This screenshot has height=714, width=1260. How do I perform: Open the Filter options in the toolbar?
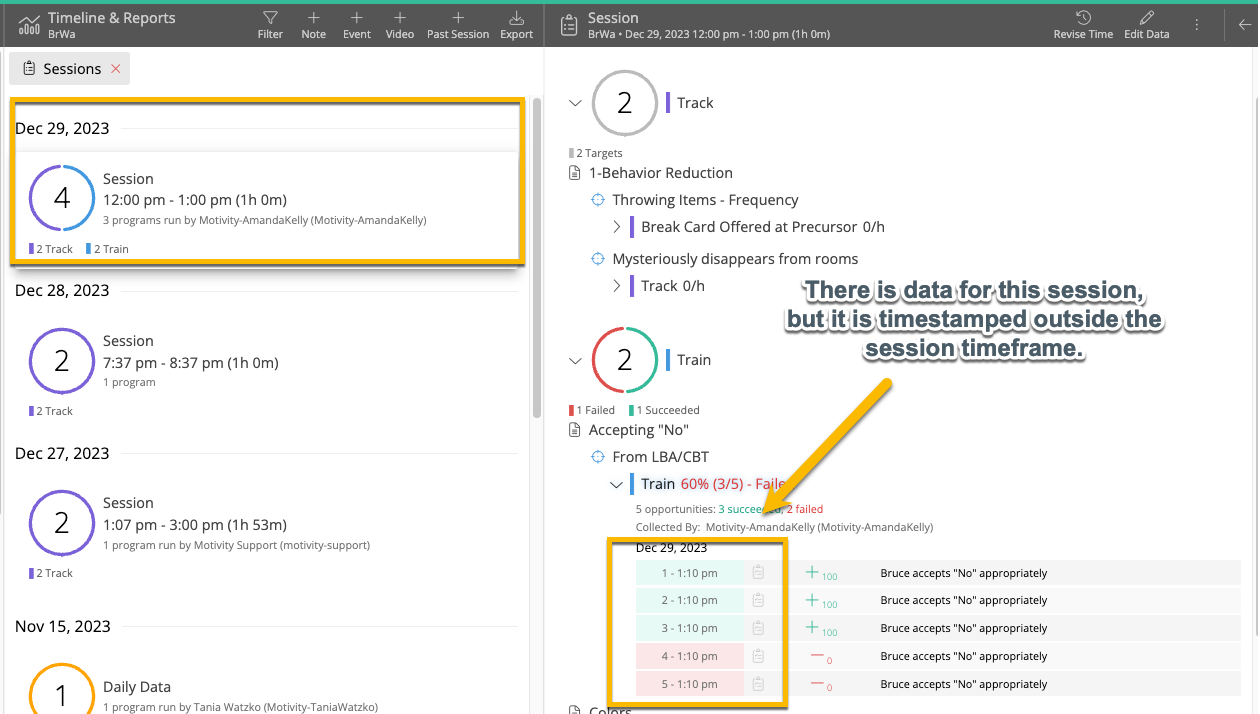tap(270, 24)
